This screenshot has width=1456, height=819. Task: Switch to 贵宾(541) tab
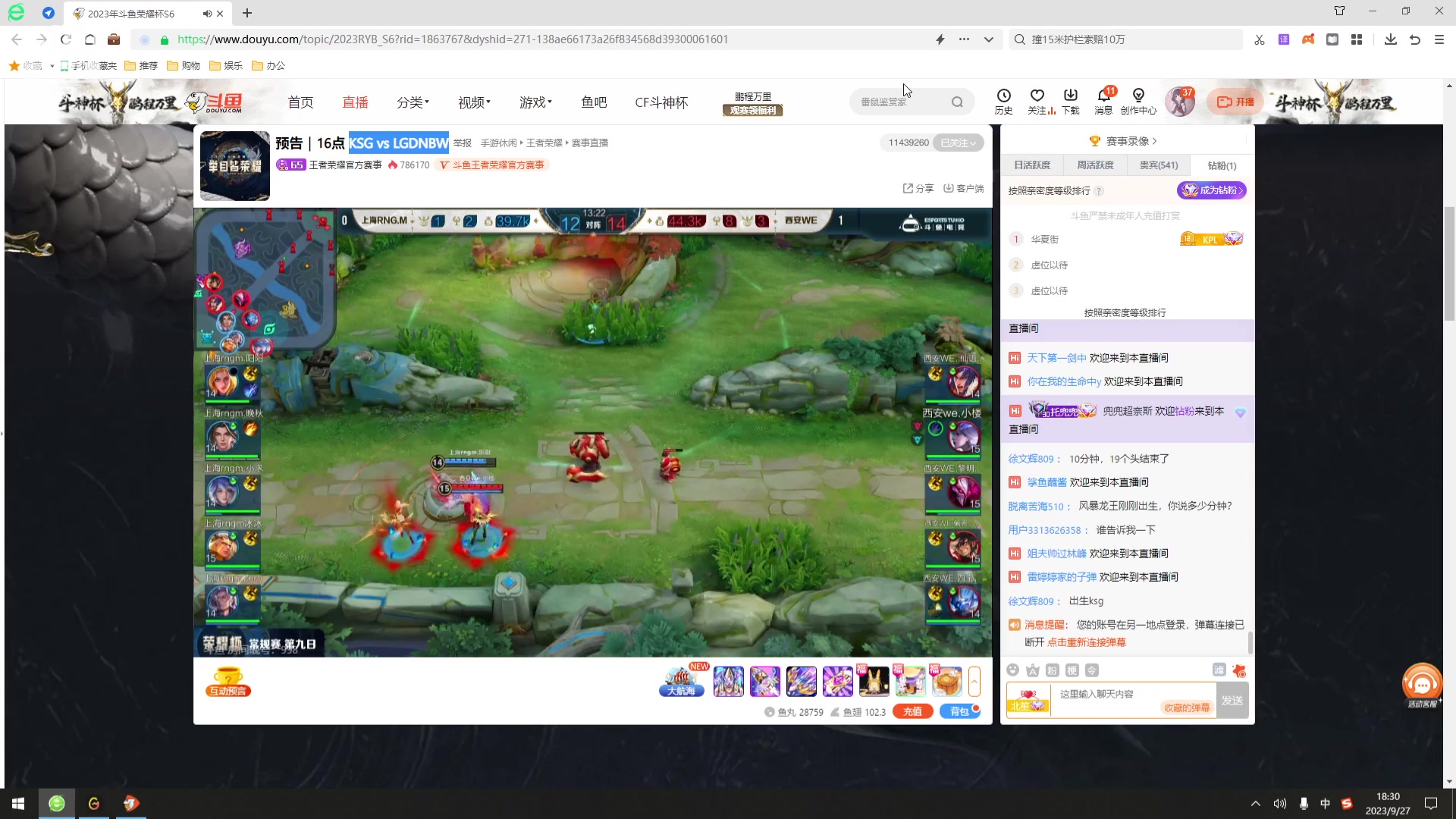coord(1159,165)
